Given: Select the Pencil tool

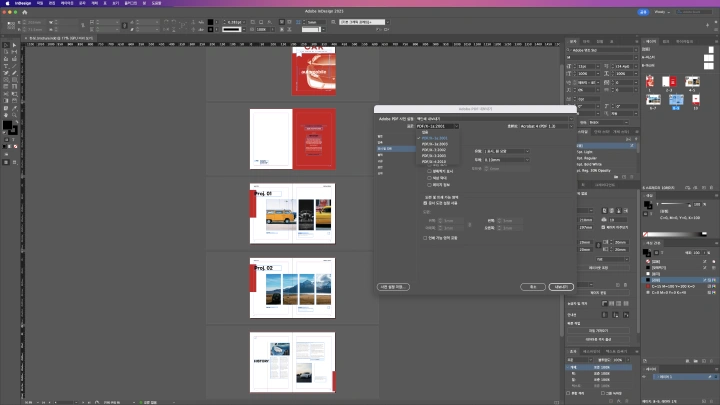Looking at the screenshot, I should (14, 73).
